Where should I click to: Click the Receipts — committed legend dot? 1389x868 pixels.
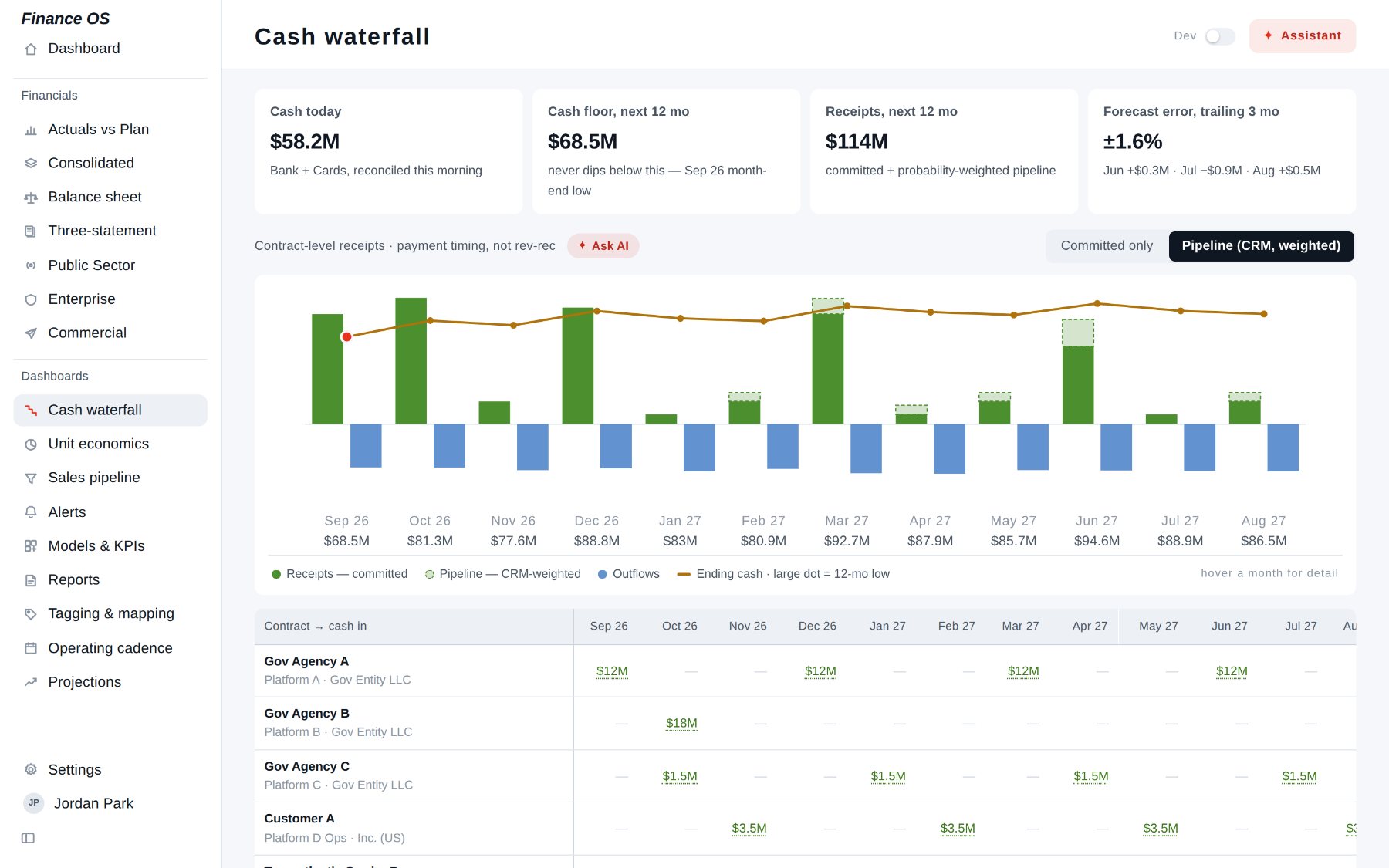(x=276, y=574)
